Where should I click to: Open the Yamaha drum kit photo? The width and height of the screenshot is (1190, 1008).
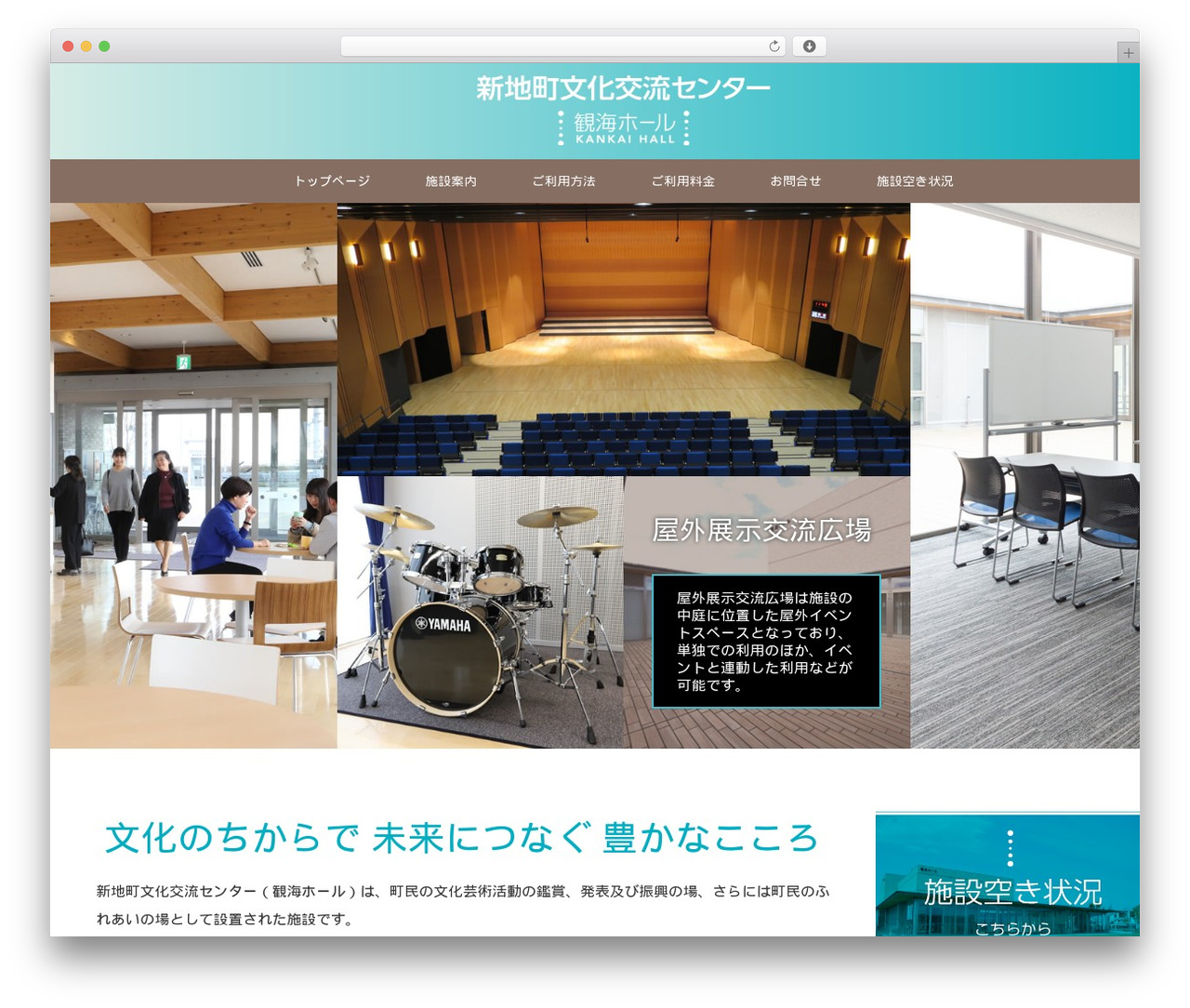(481, 612)
